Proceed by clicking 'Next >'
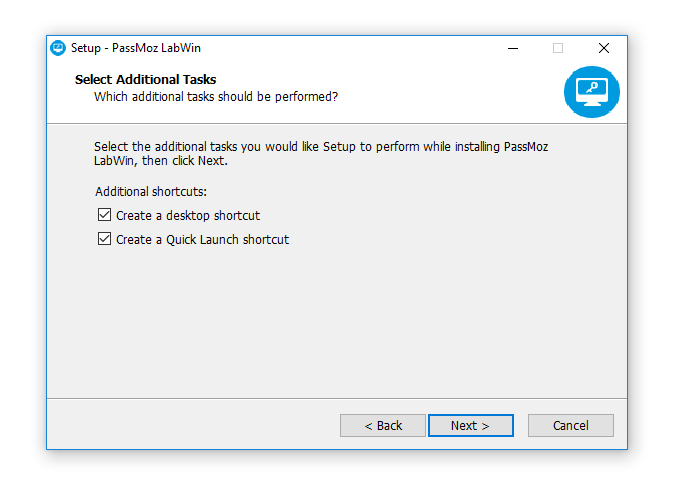This screenshot has width=675, height=490. [471, 425]
